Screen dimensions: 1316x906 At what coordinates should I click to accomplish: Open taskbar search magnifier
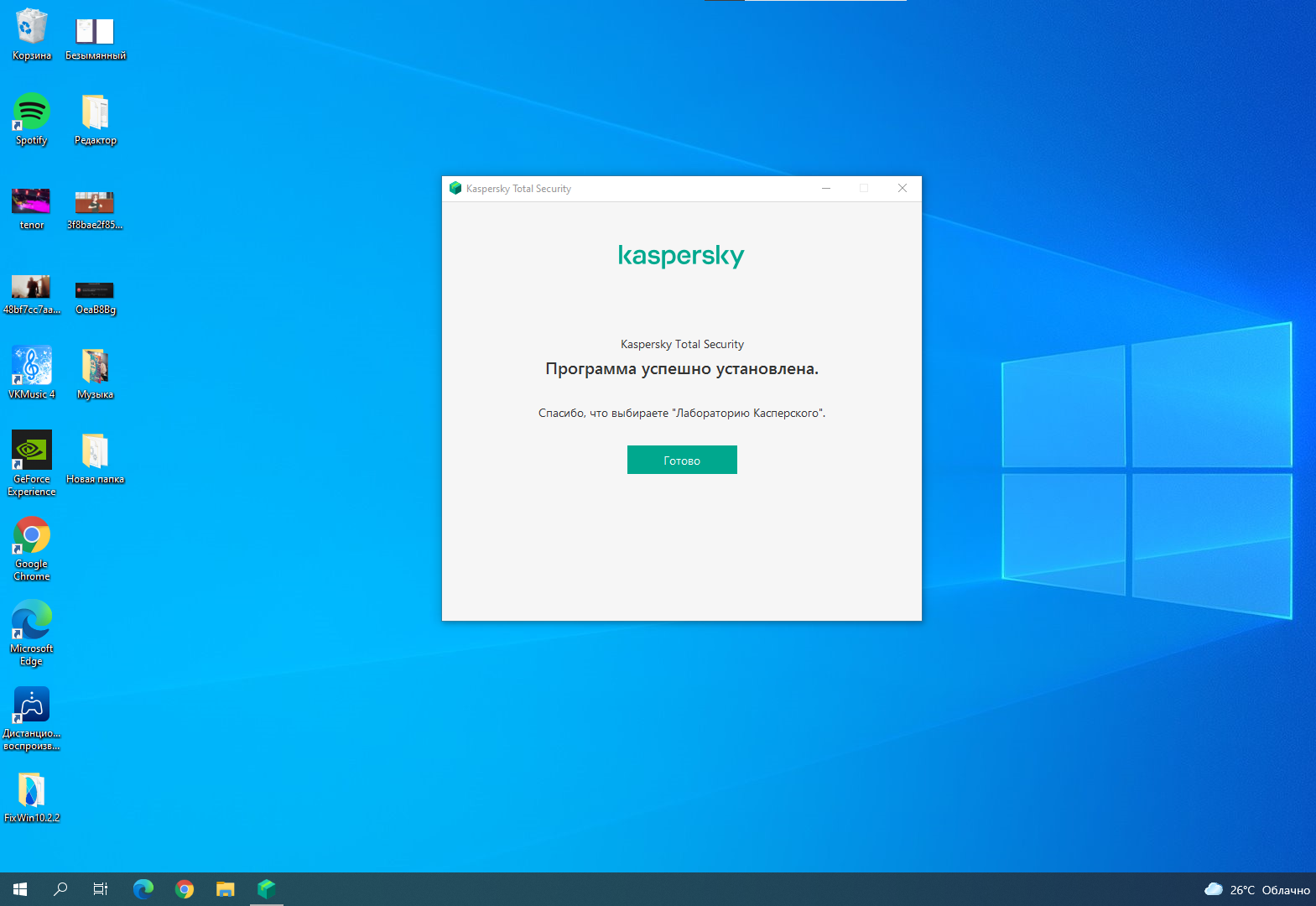coord(60,889)
